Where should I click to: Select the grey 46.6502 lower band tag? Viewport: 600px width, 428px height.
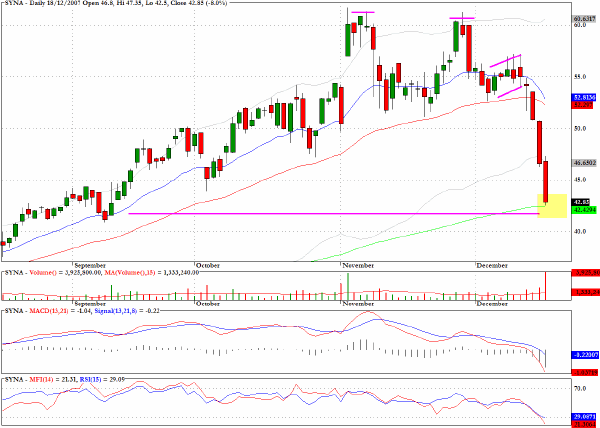pyautogui.click(x=585, y=163)
